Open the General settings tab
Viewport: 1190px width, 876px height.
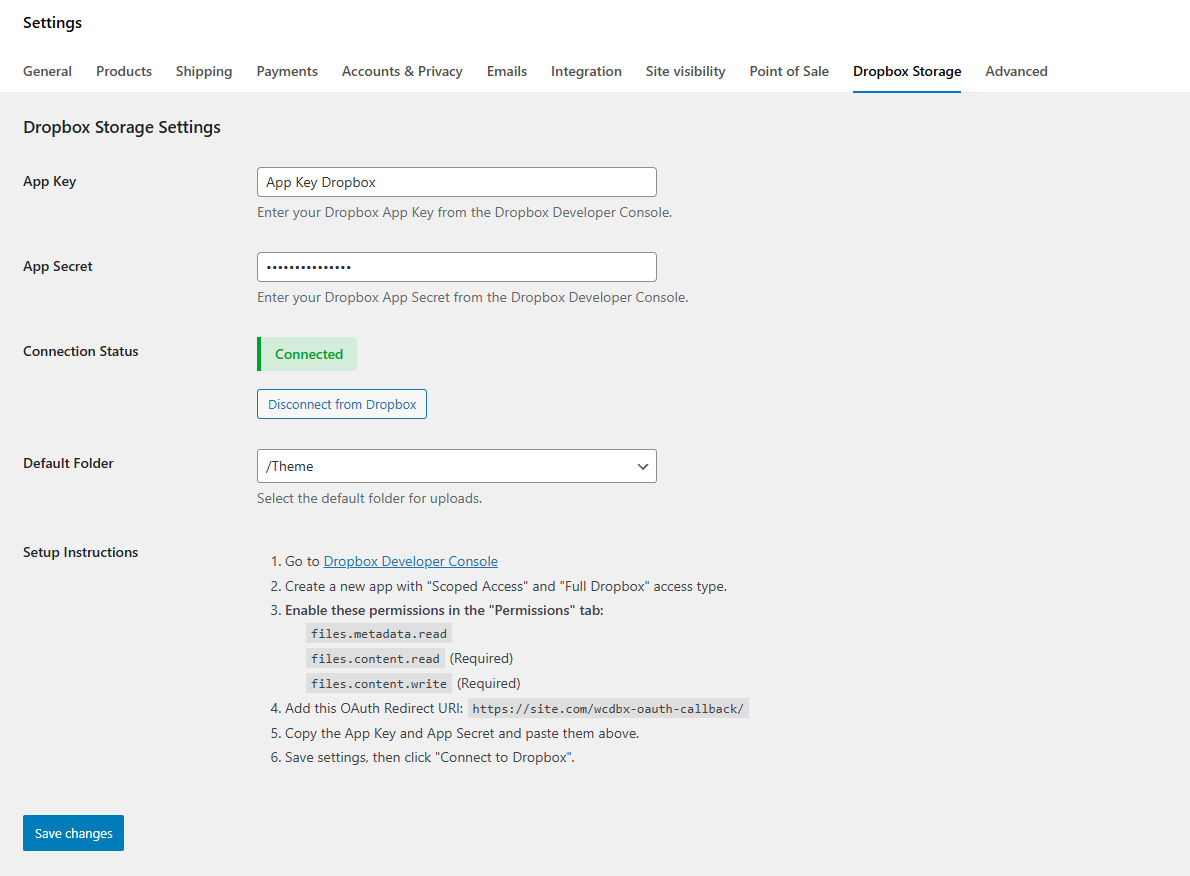click(47, 71)
